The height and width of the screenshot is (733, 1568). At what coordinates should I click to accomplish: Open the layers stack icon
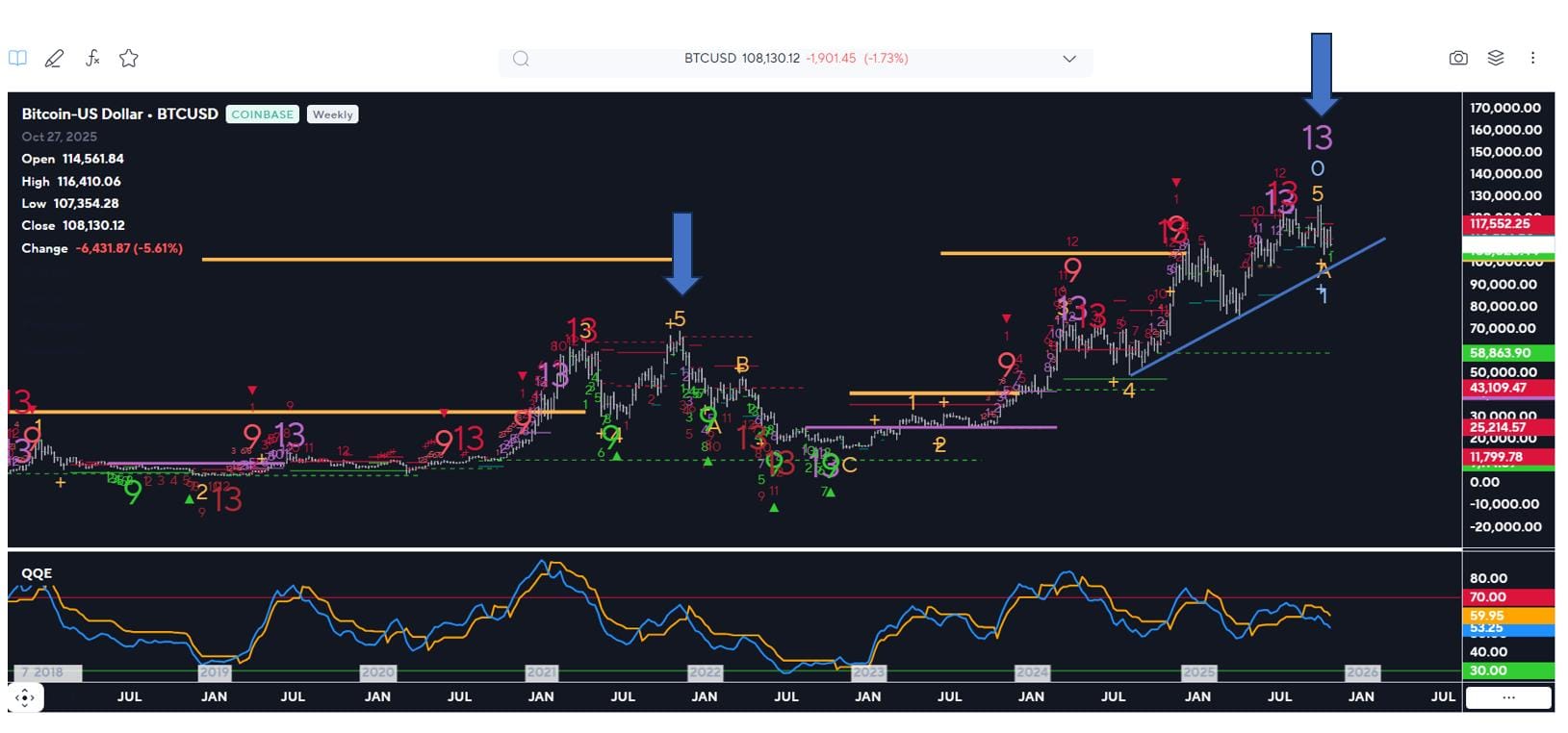1495,59
